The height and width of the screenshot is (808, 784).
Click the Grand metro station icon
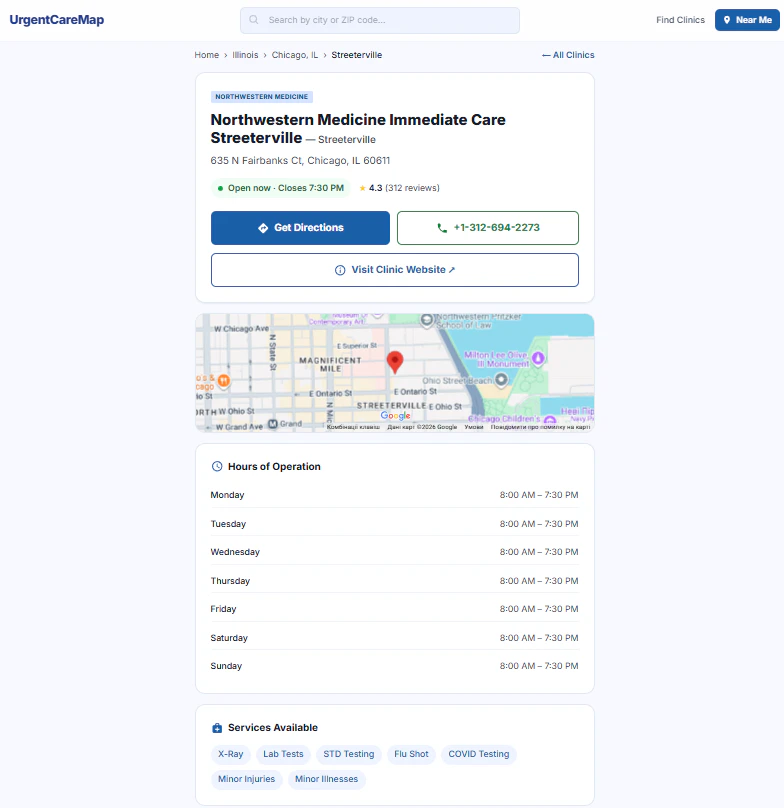273,424
